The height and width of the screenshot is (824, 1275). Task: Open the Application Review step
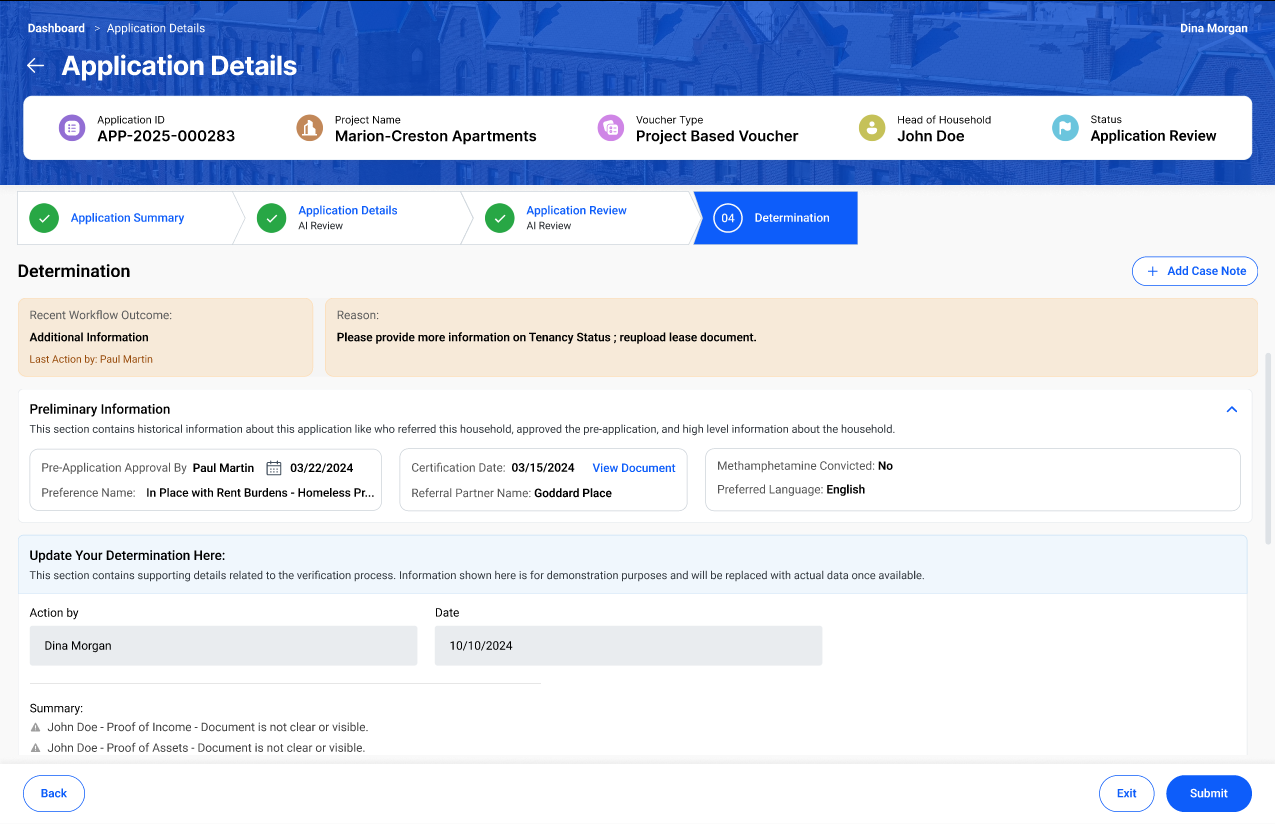coord(576,217)
